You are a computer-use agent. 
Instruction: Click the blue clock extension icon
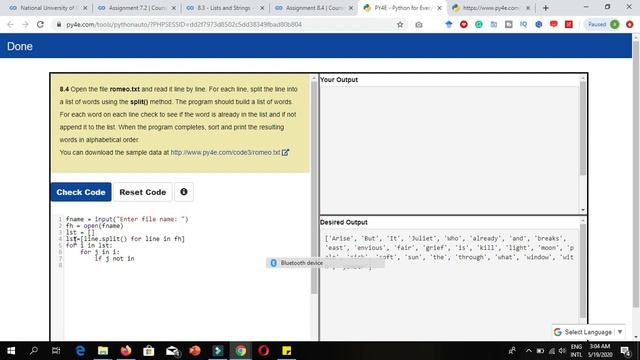pos(539,24)
